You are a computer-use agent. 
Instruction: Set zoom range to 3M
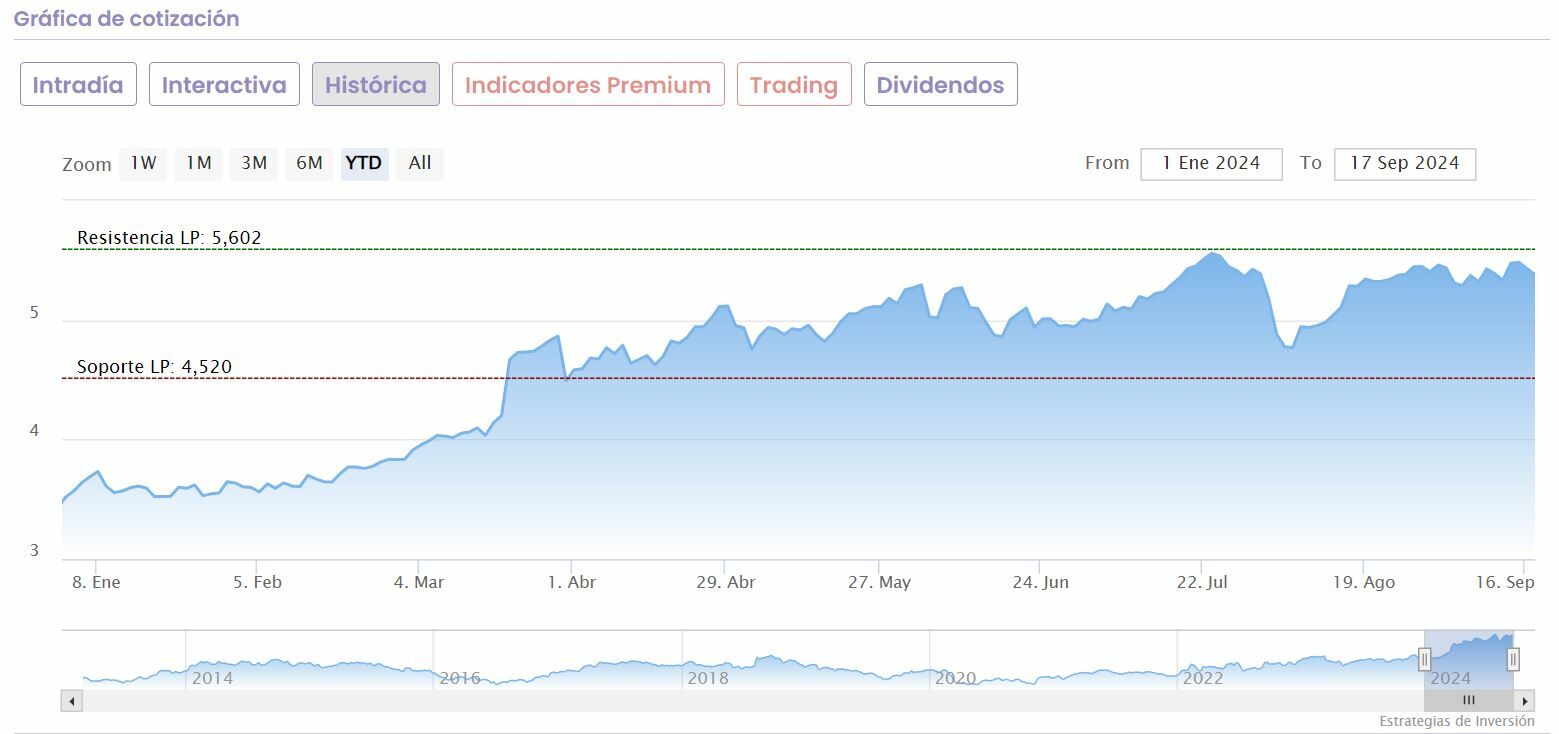pyautogui.click(x=254, y=163)
